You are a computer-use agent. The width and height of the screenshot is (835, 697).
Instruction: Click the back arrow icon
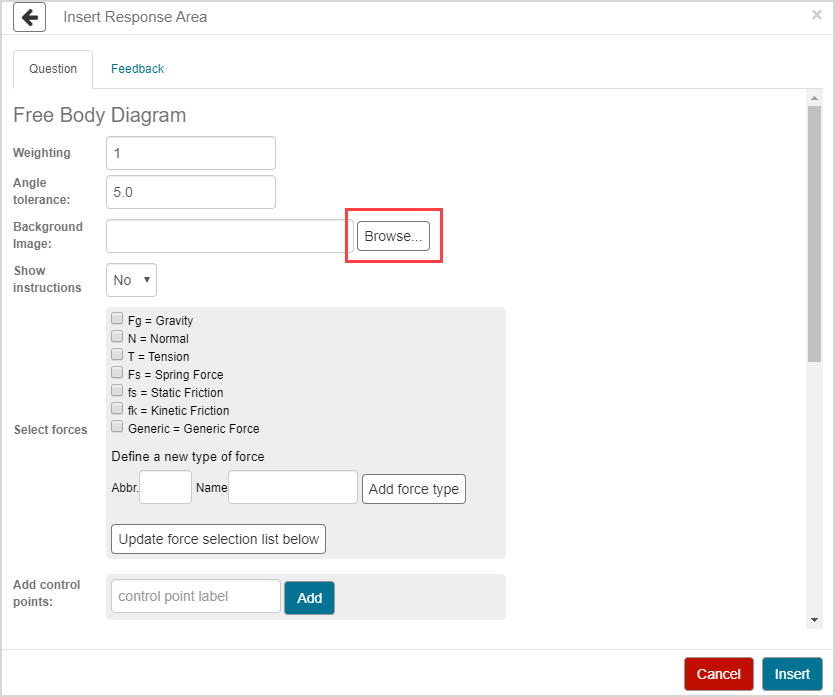30,18
